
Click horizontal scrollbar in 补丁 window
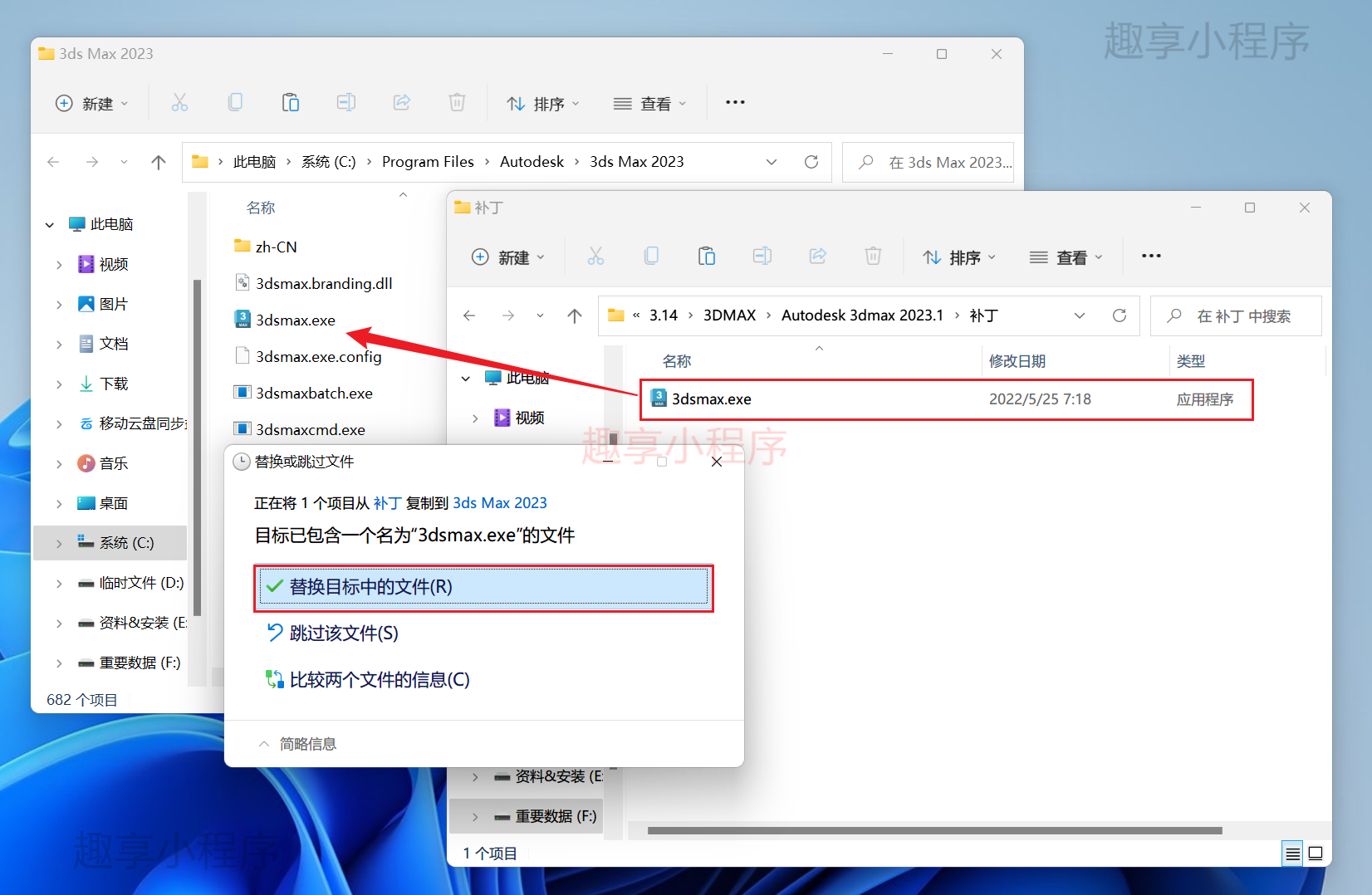tap(934, 830)
